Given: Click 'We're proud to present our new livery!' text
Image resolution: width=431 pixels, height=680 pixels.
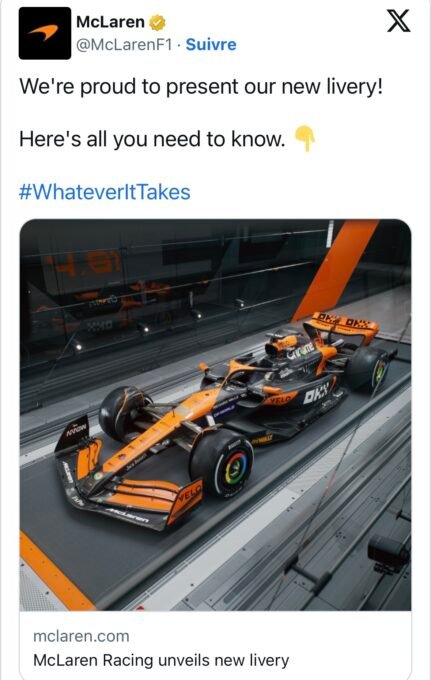Looking at the screenshot, I should coord(201,87).
